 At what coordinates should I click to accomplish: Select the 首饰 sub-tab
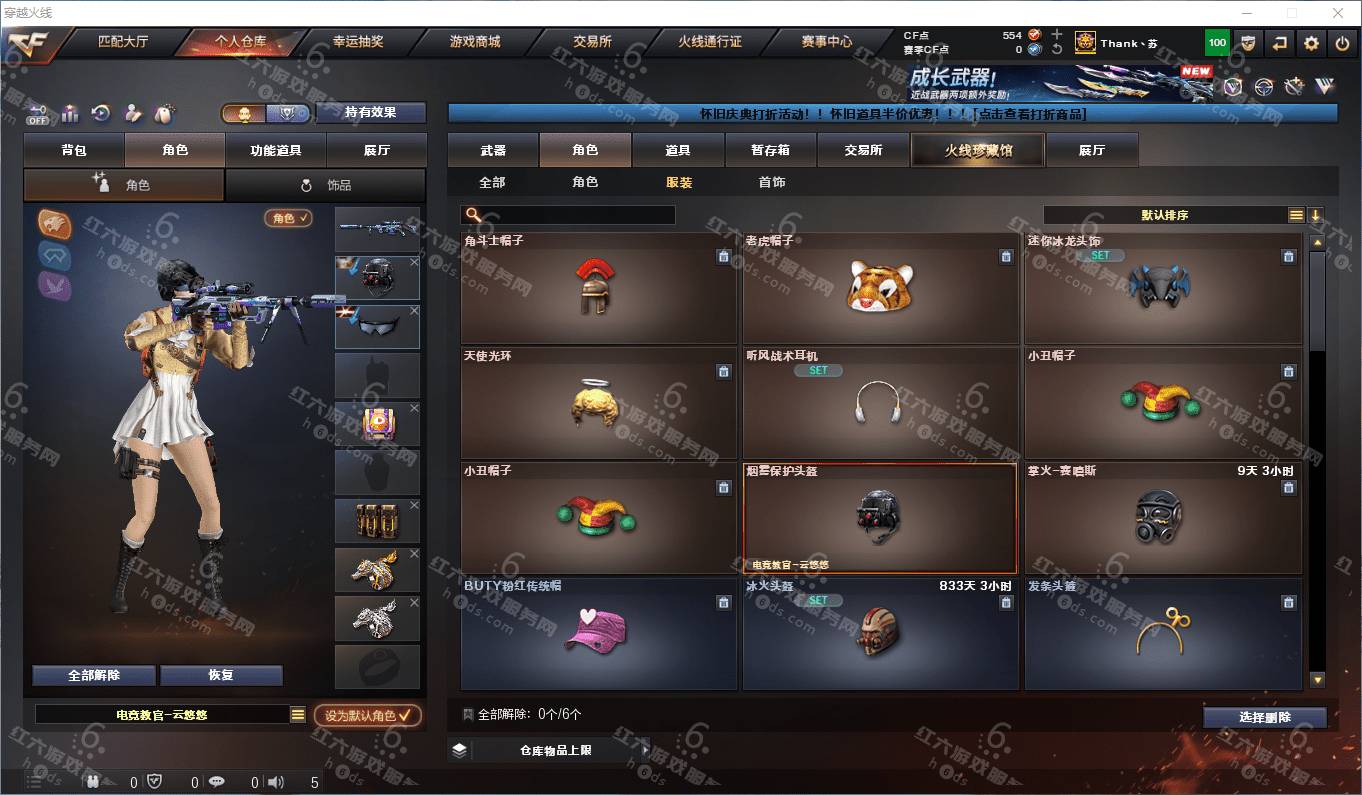click(x=771, y=182)
